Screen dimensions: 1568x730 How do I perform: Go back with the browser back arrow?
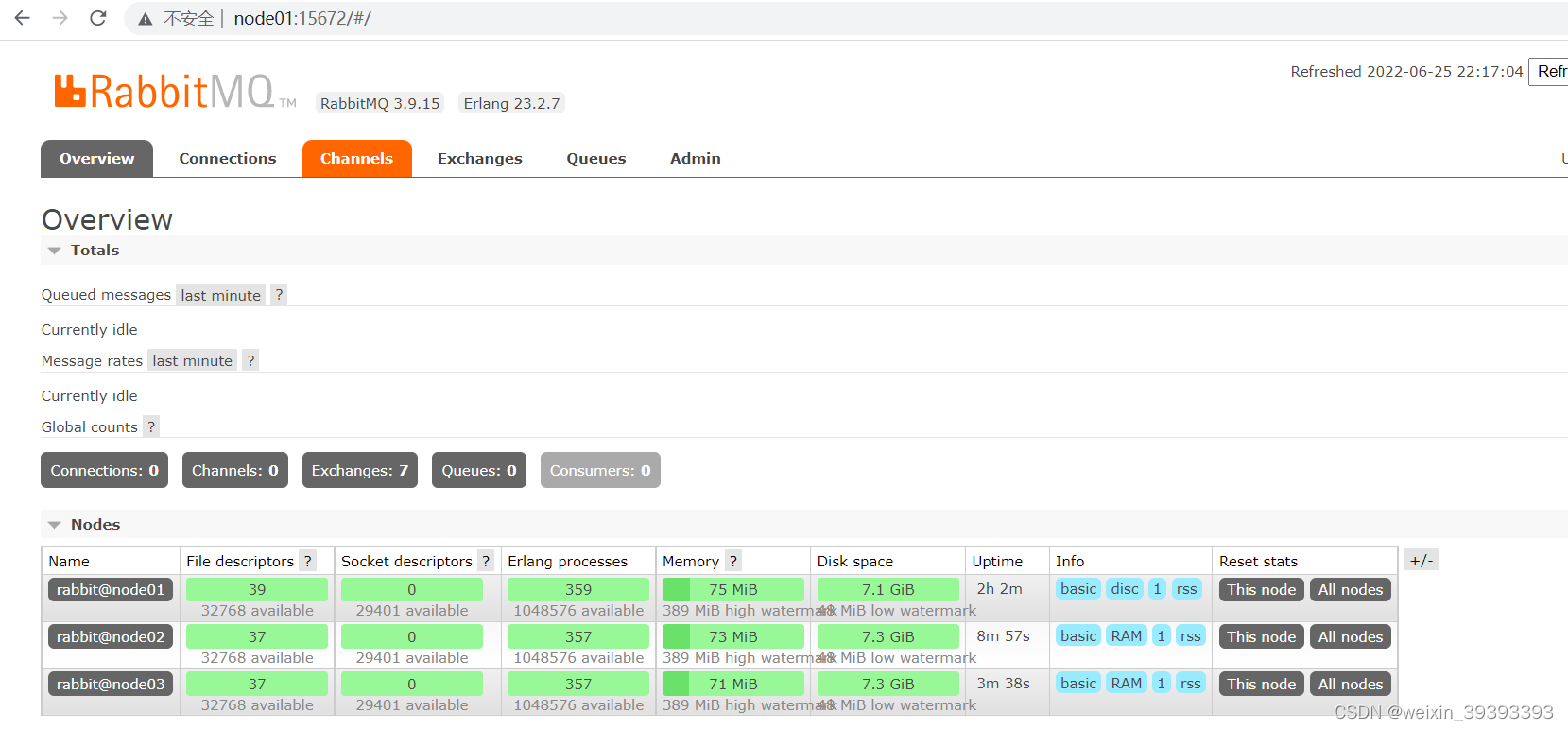point(22,18)
